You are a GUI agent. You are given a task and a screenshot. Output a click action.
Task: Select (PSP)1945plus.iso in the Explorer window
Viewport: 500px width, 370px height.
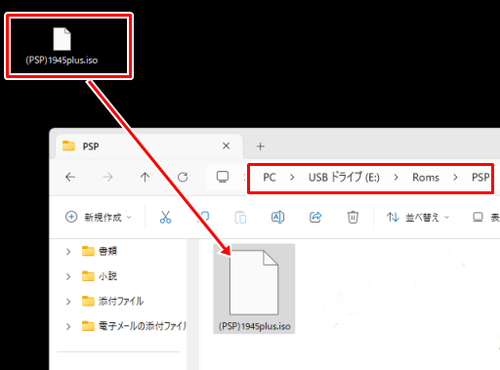click(254, 289)
